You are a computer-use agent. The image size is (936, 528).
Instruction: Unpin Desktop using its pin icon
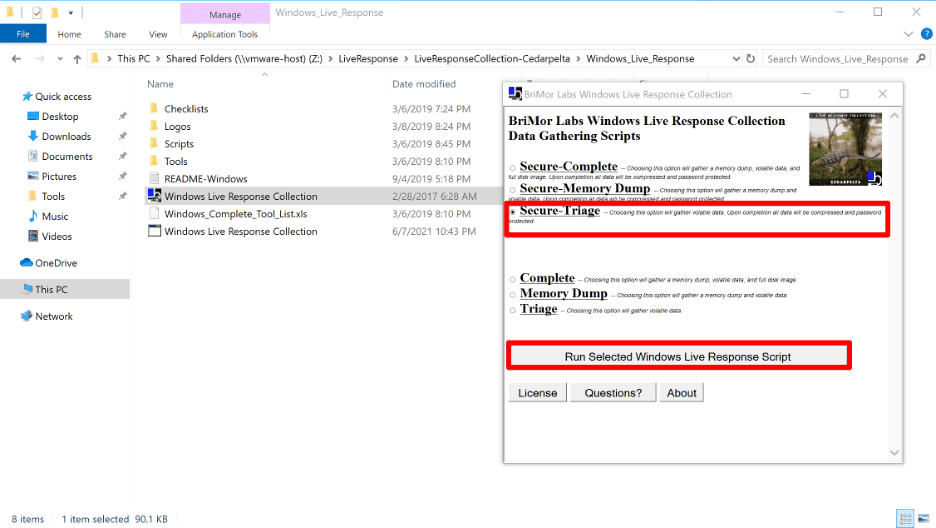(x=122, y=116)
